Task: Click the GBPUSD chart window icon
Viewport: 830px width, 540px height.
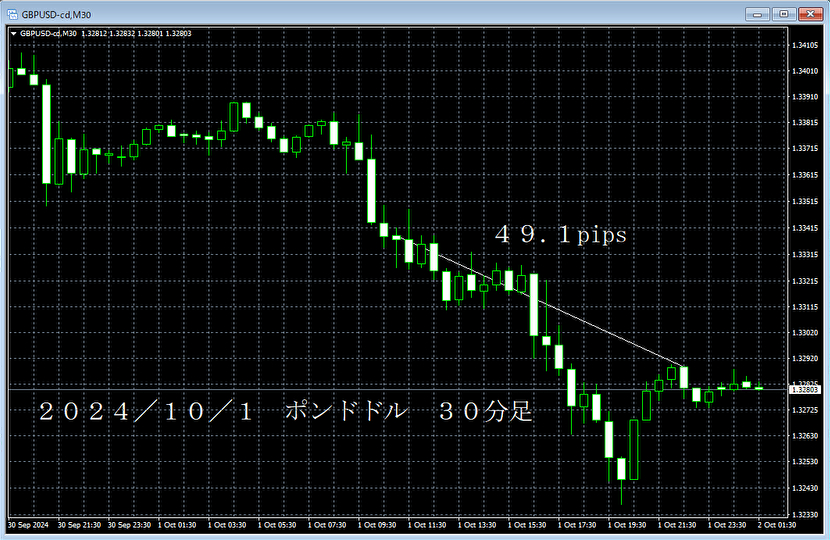Action: [x=12, y=14]
